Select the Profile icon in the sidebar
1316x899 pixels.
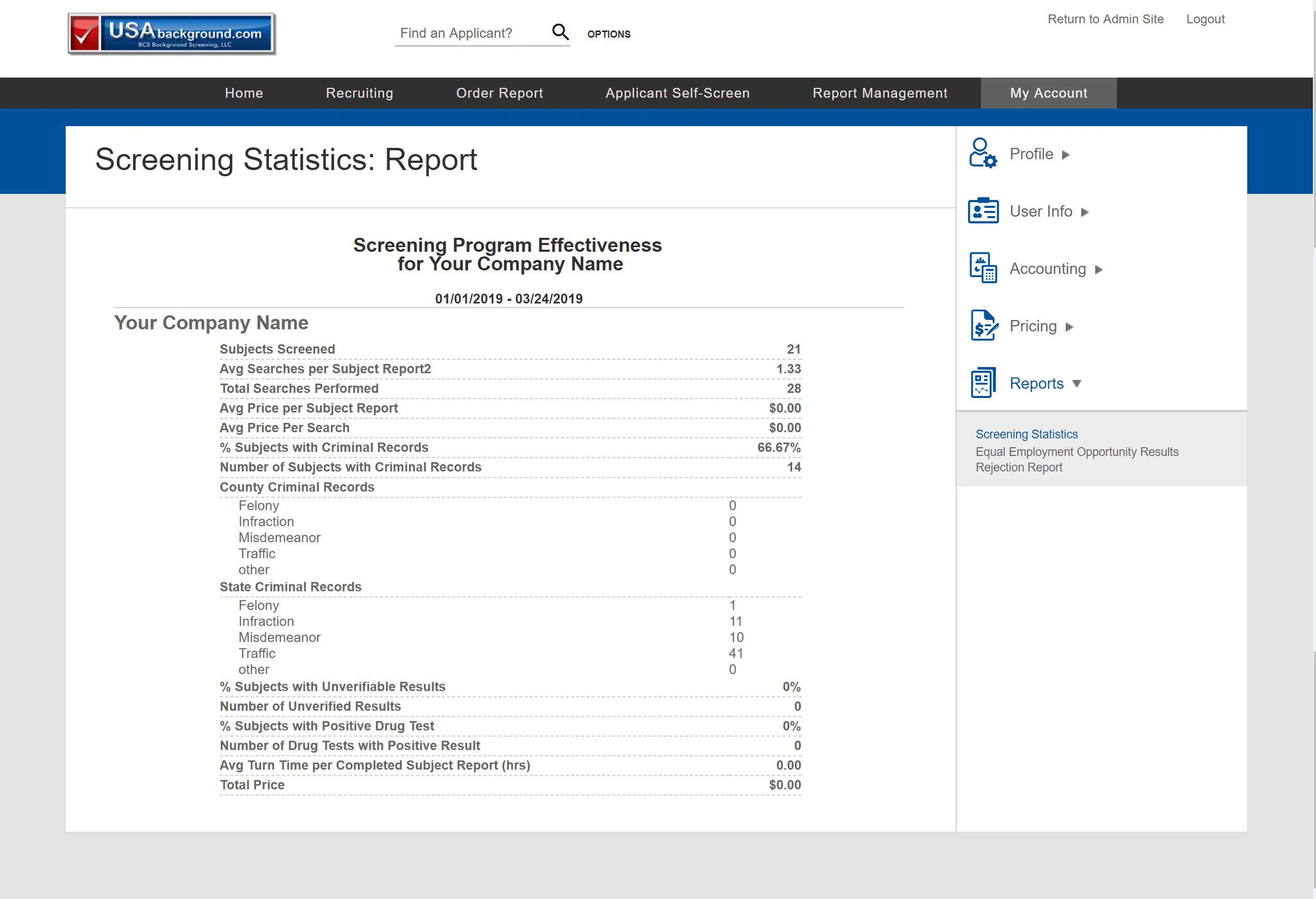pyautogui.click(x=983, y=153)
